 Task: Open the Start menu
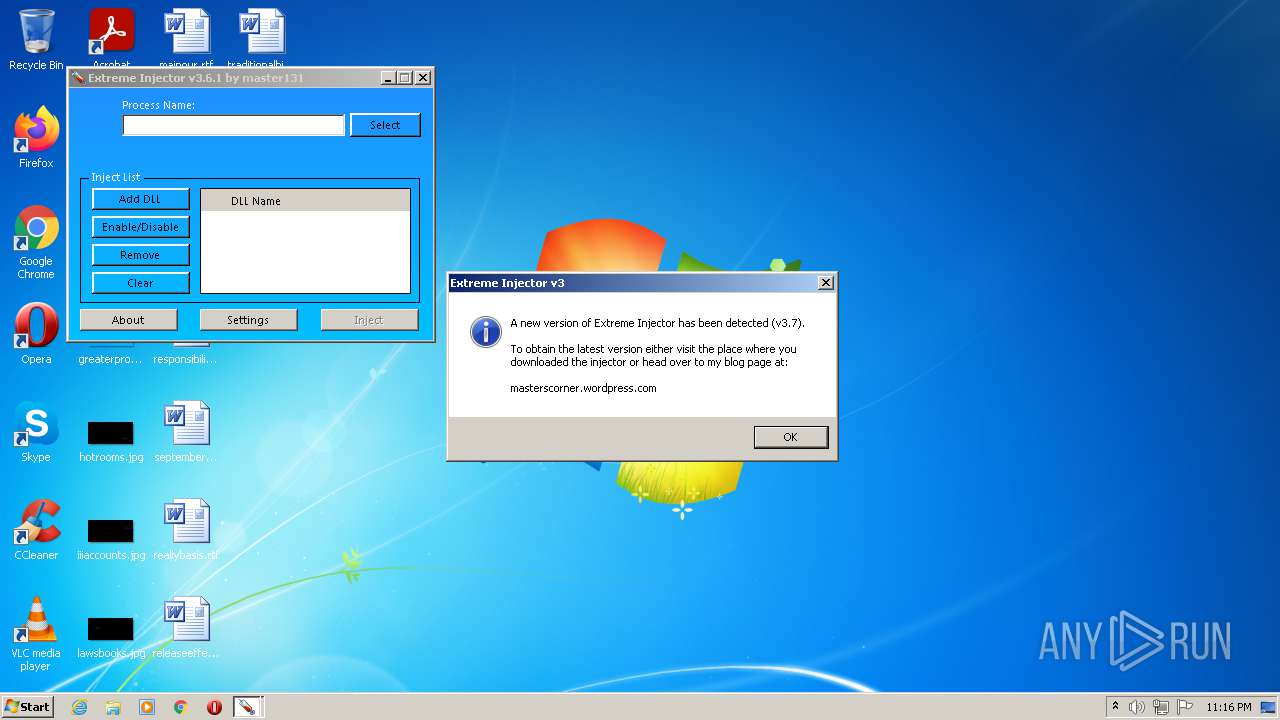point(28,707)
